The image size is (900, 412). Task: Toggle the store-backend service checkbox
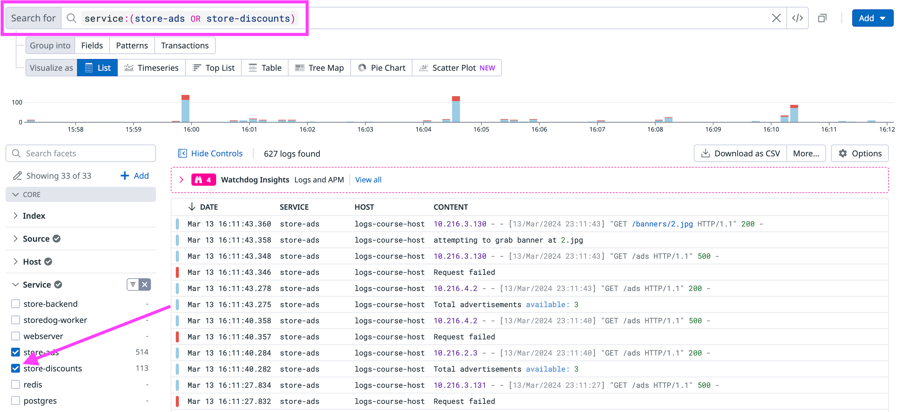pyautogui.click(x=15, y=304)
